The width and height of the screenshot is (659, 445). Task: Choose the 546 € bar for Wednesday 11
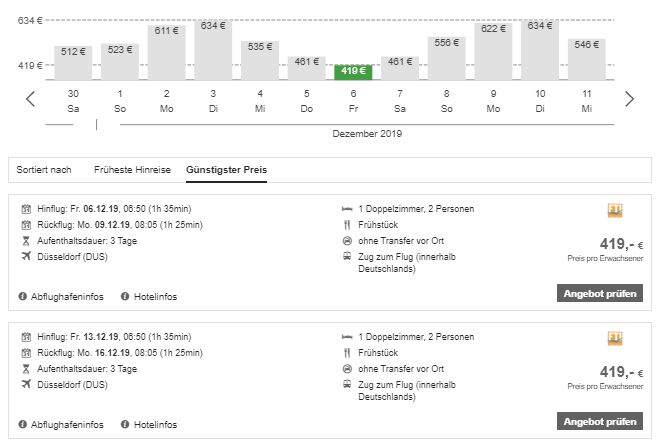point(587,59)
